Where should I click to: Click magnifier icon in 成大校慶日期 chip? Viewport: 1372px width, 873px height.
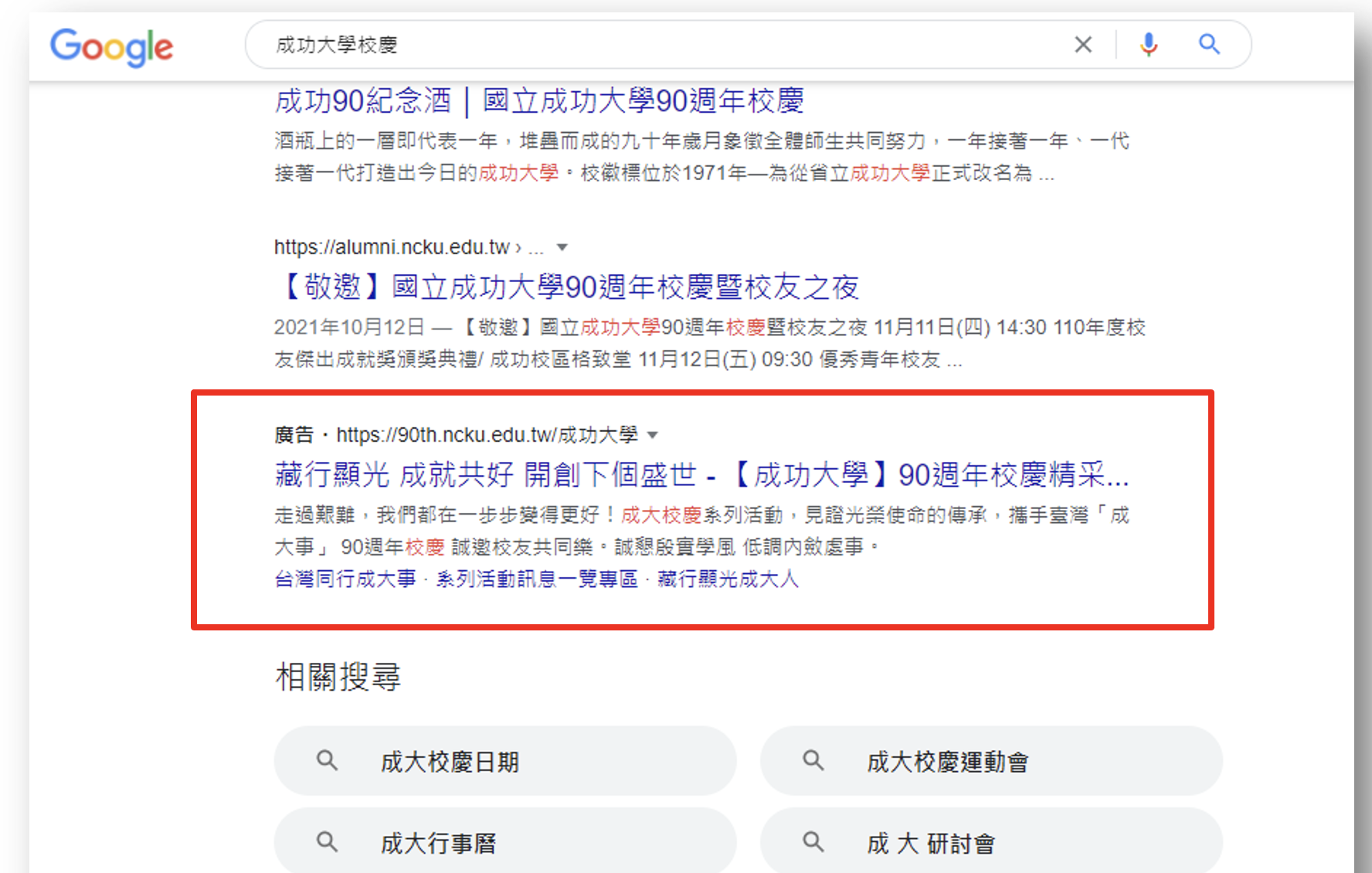coord(327,761)
